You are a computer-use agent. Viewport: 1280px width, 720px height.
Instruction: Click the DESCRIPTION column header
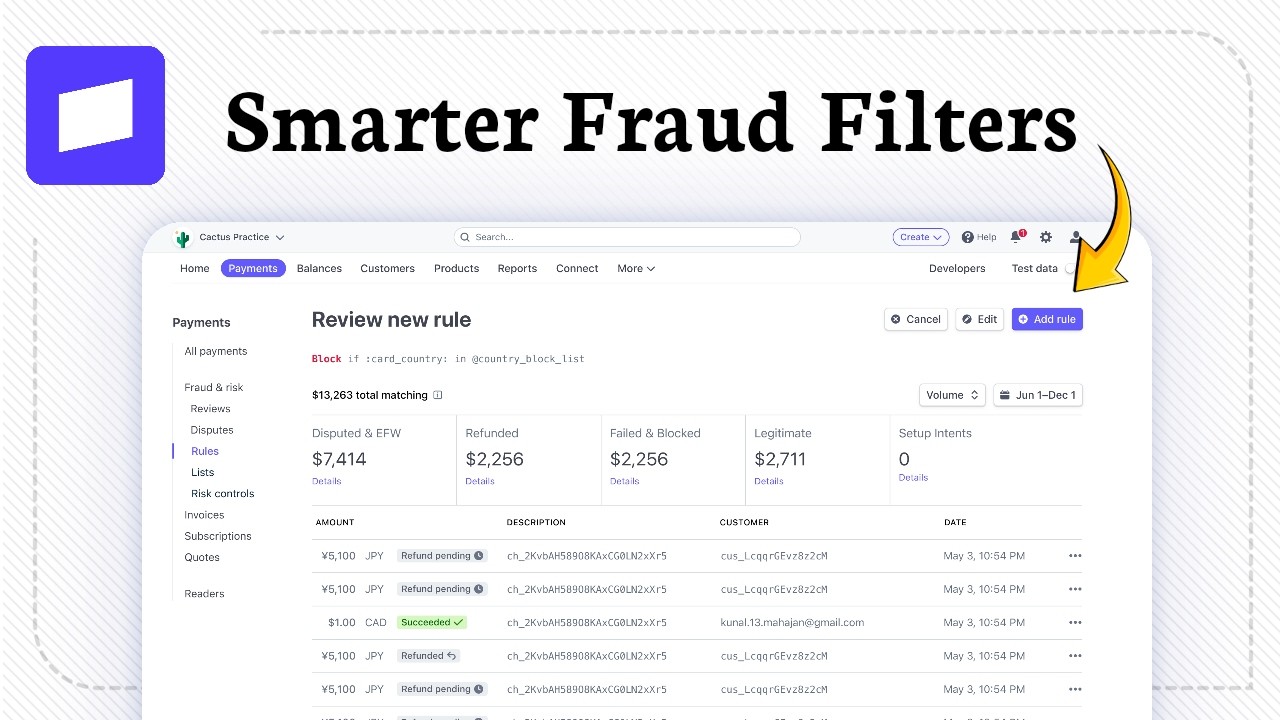coord(536,522)
